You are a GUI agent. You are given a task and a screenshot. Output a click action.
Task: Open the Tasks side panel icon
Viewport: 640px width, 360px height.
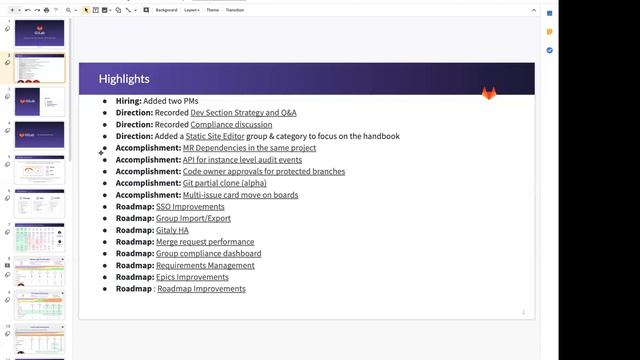point(549,50)
